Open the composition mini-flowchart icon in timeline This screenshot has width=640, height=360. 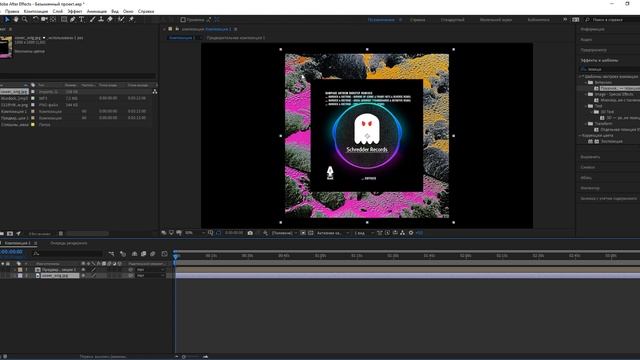coord(111,254)
